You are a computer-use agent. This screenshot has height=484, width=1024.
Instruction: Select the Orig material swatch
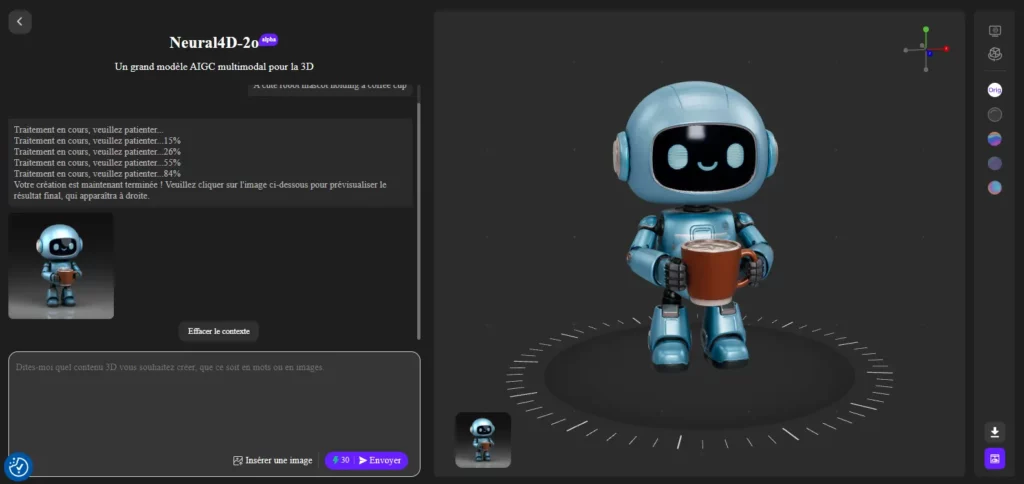[x=995, y=90]
